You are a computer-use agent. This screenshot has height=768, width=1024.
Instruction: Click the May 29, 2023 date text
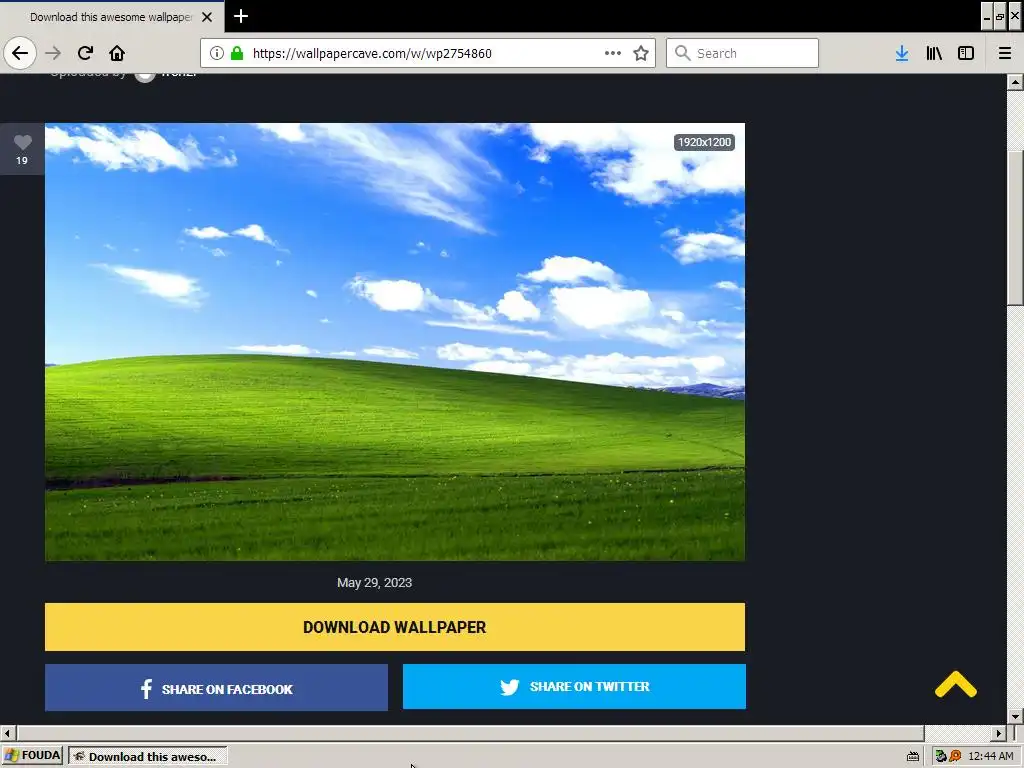(x=374, y=583)
